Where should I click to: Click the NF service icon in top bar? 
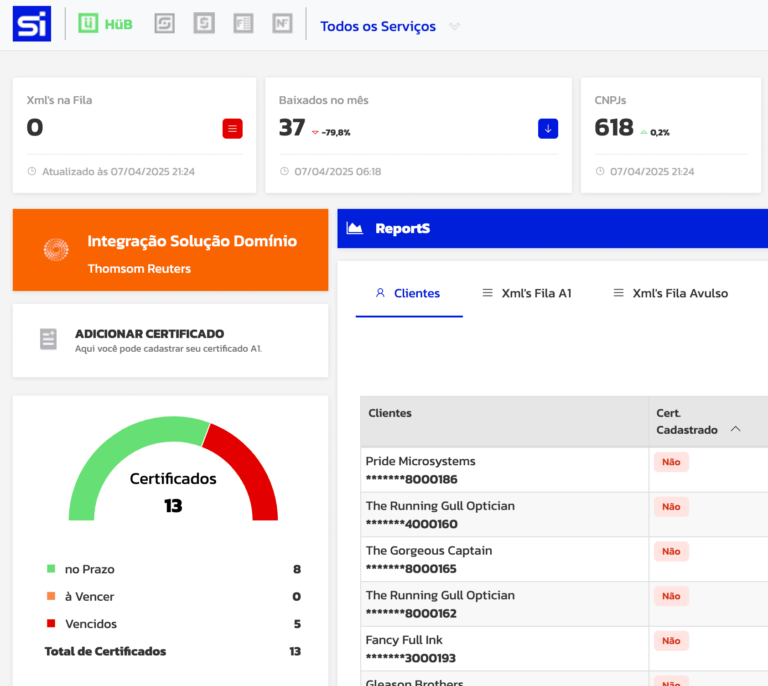coord(282,24)
